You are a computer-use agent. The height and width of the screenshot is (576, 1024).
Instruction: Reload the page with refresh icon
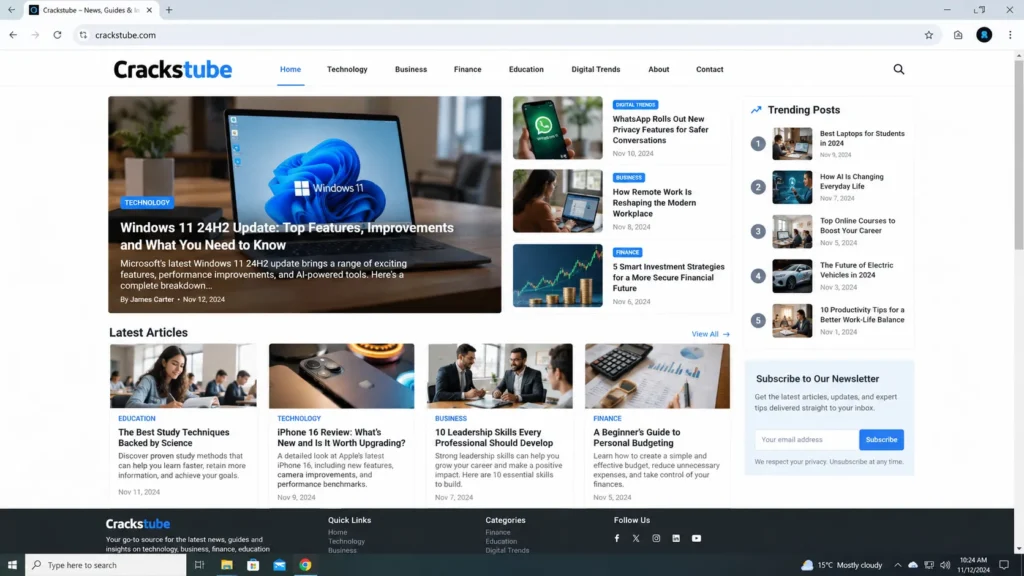[57, 35]
